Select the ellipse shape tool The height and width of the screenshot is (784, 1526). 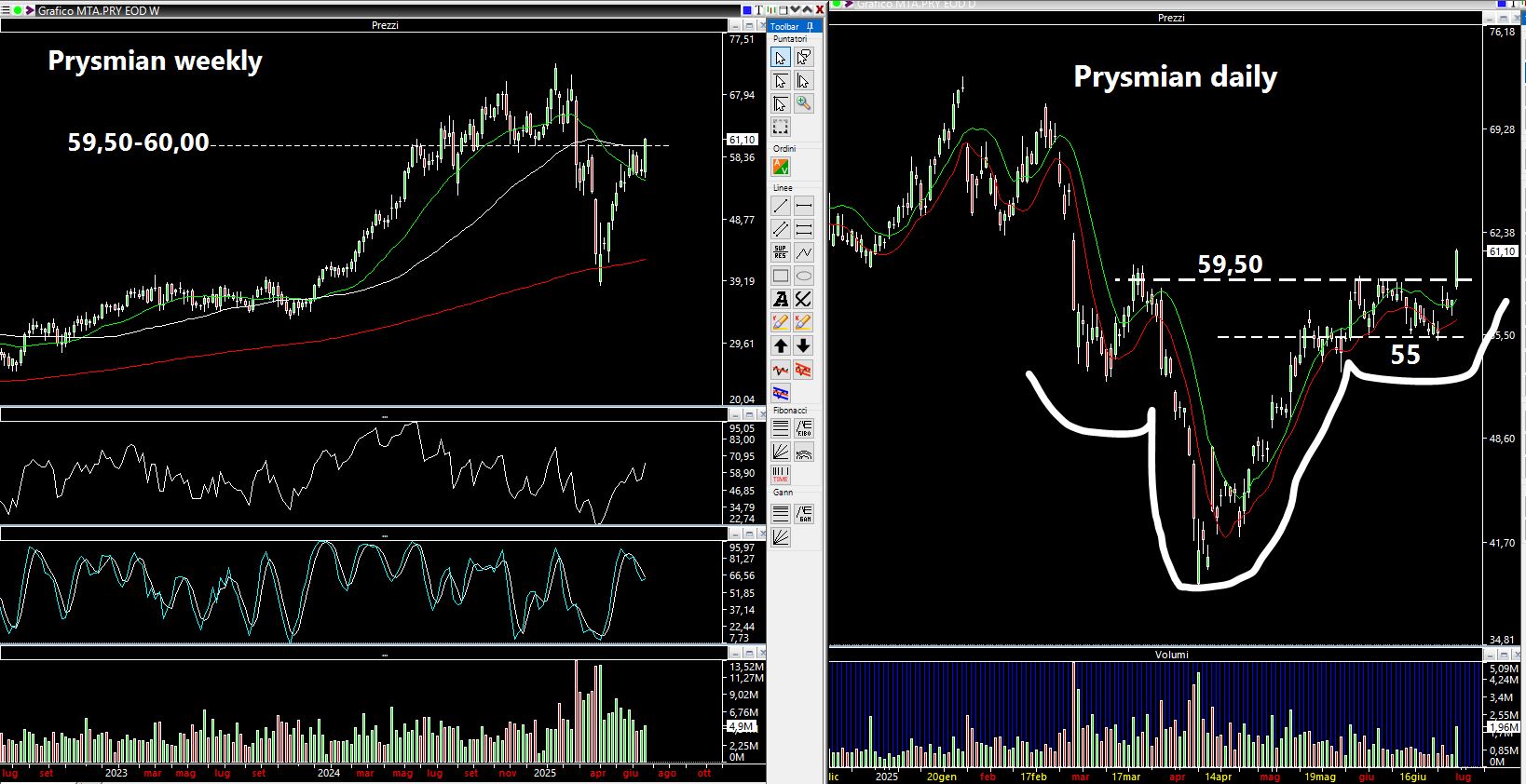803,276
